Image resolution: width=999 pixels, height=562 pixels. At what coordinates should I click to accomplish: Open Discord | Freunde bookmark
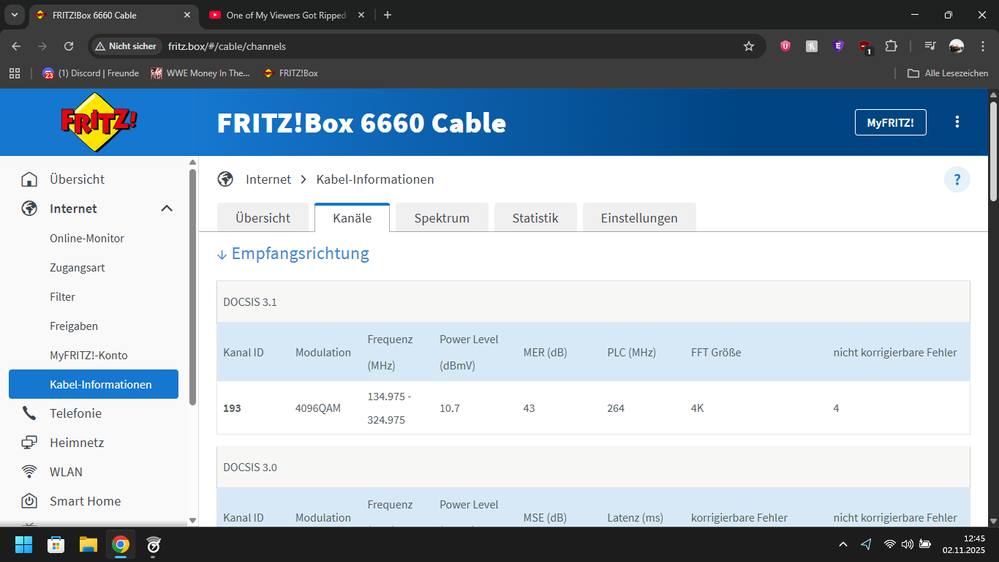[x=90, y=73]
